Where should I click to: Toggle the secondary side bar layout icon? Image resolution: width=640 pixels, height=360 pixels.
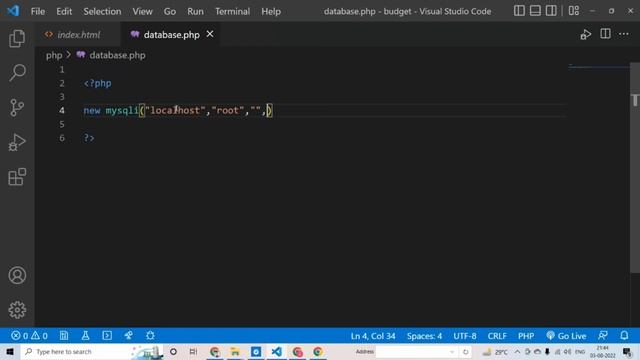coord(551,11)
